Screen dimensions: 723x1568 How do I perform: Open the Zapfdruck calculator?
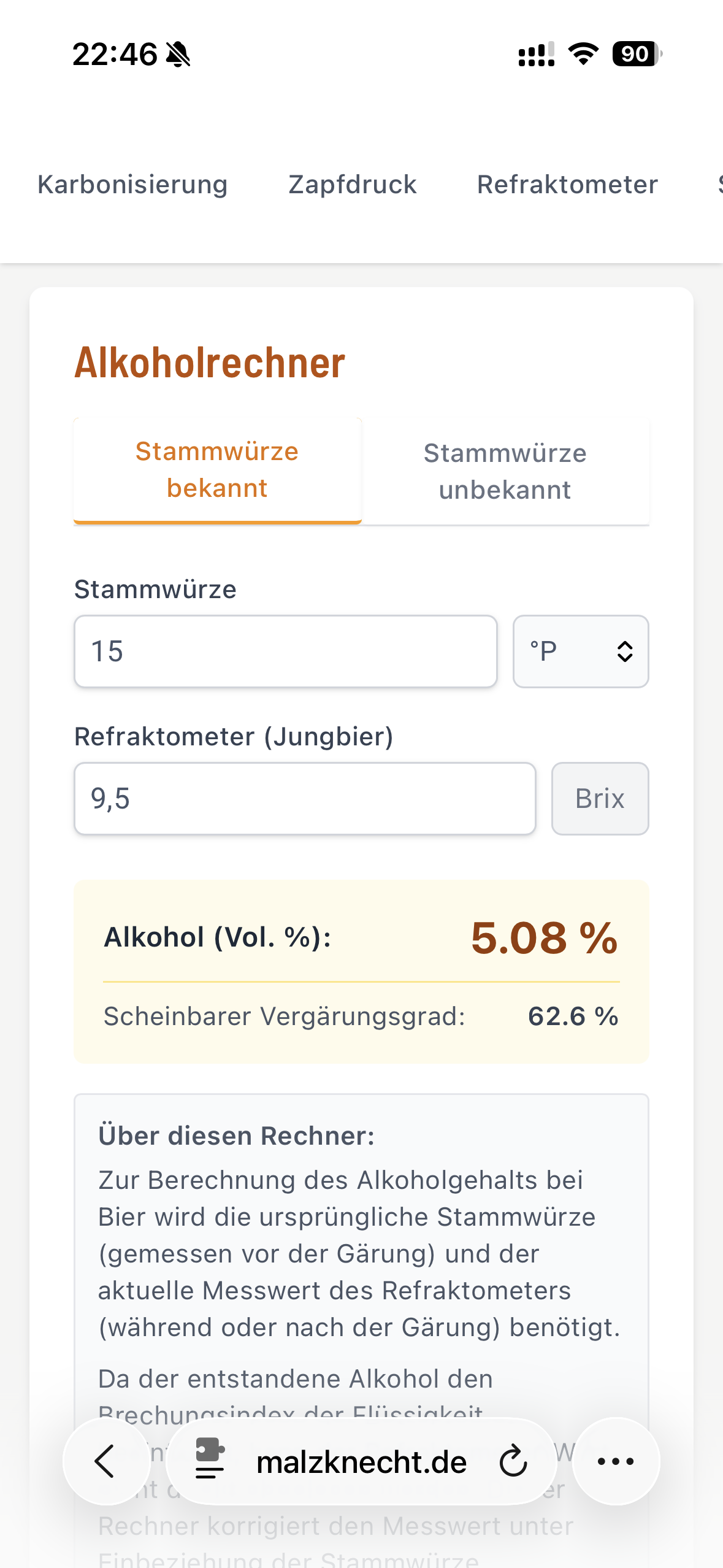[353, 185]
